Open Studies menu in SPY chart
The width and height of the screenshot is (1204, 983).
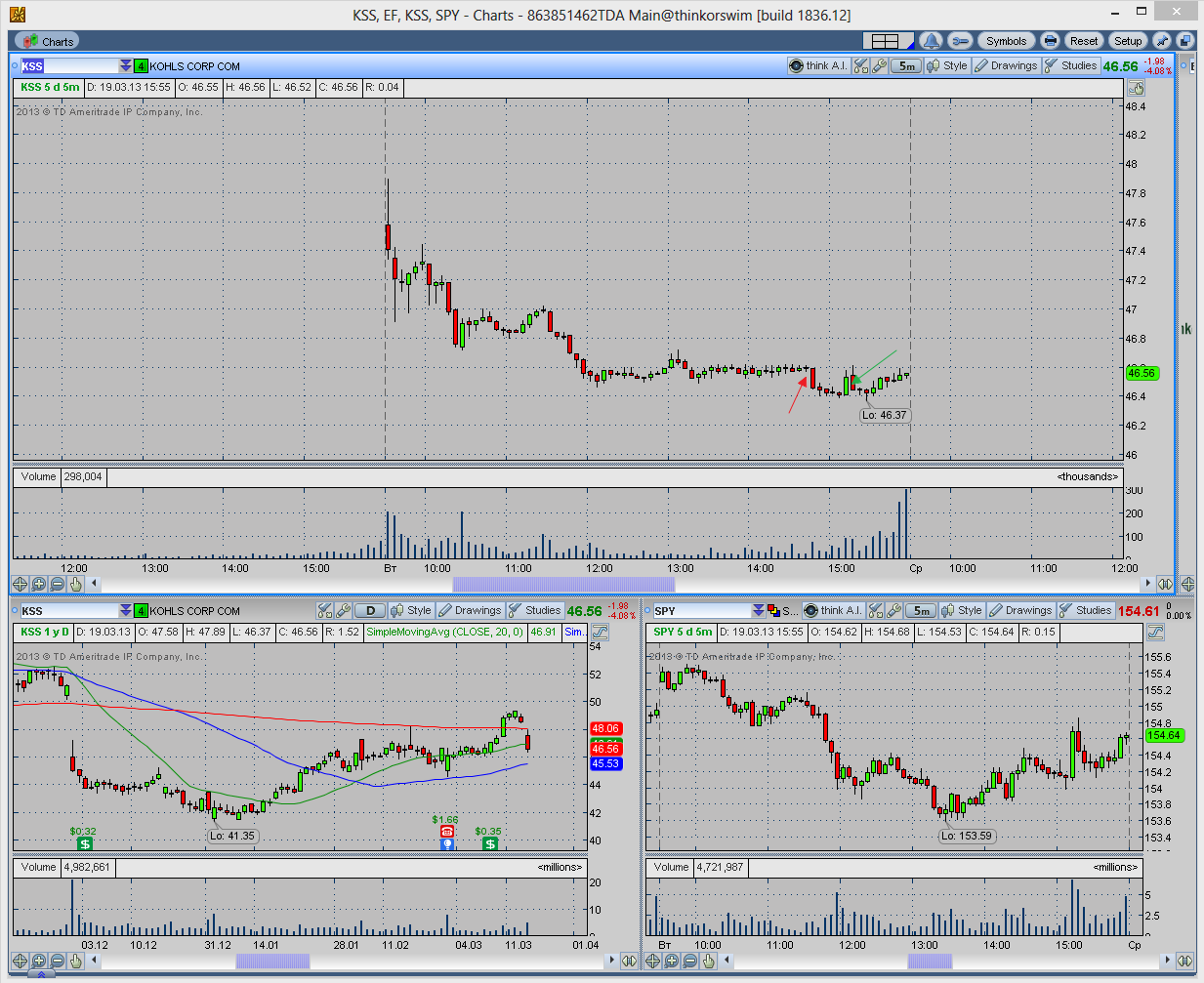[x=1086, y=610]
